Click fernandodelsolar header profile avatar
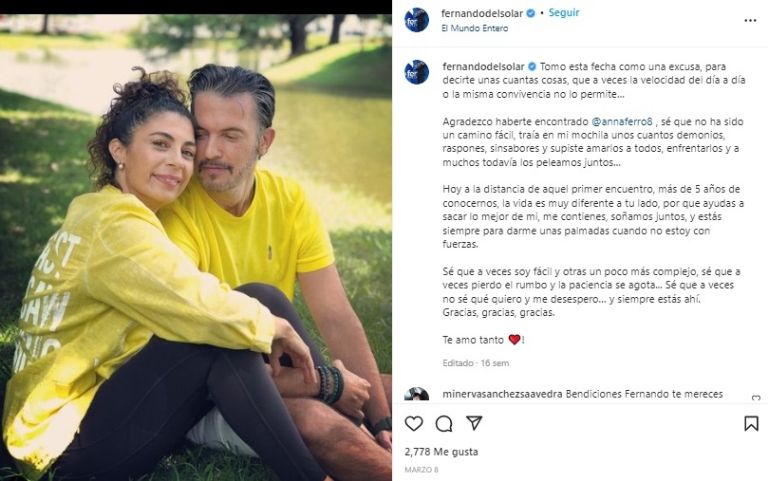 (416, 21)
